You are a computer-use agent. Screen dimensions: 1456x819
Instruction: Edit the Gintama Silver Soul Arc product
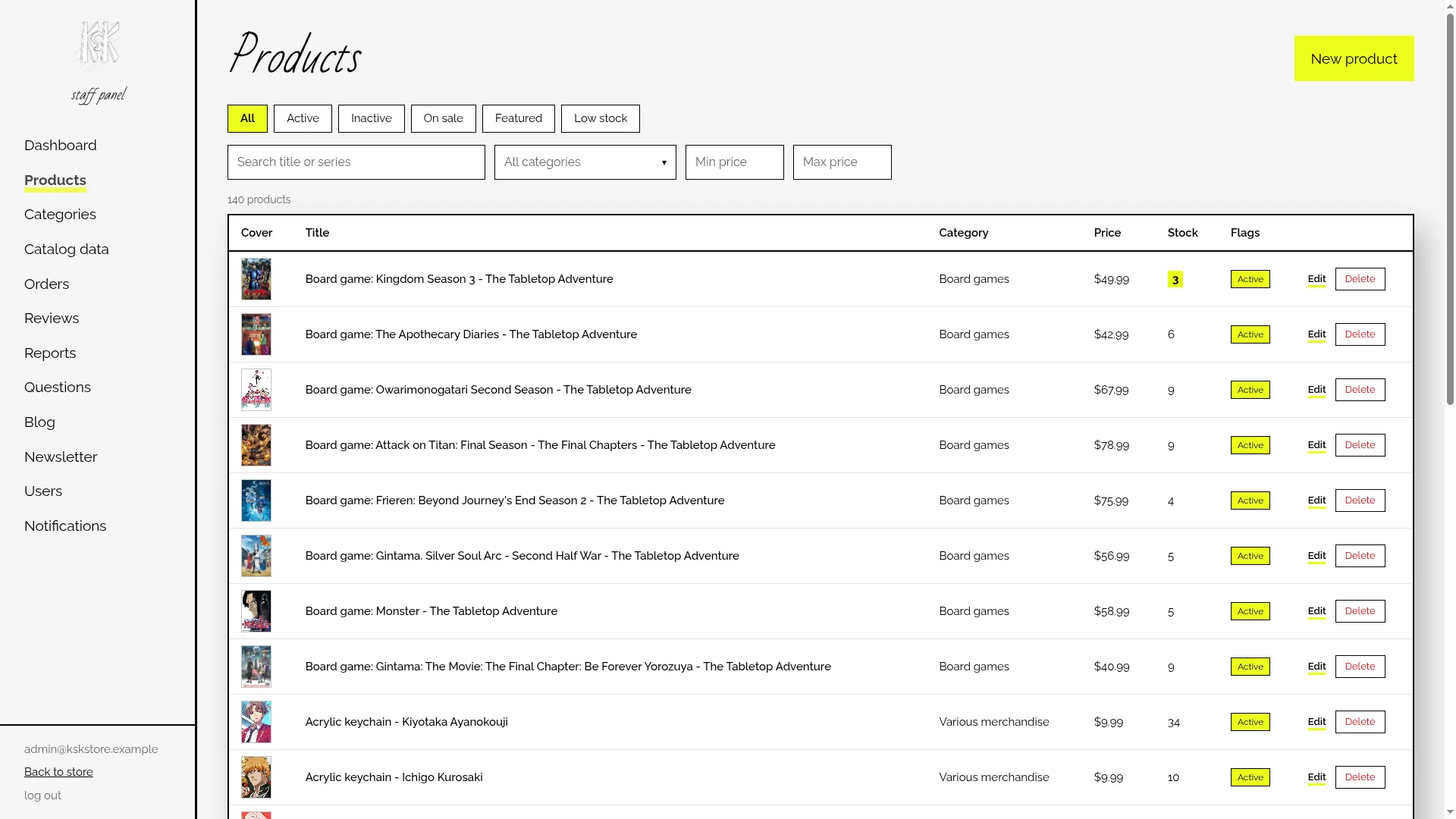1316,556
